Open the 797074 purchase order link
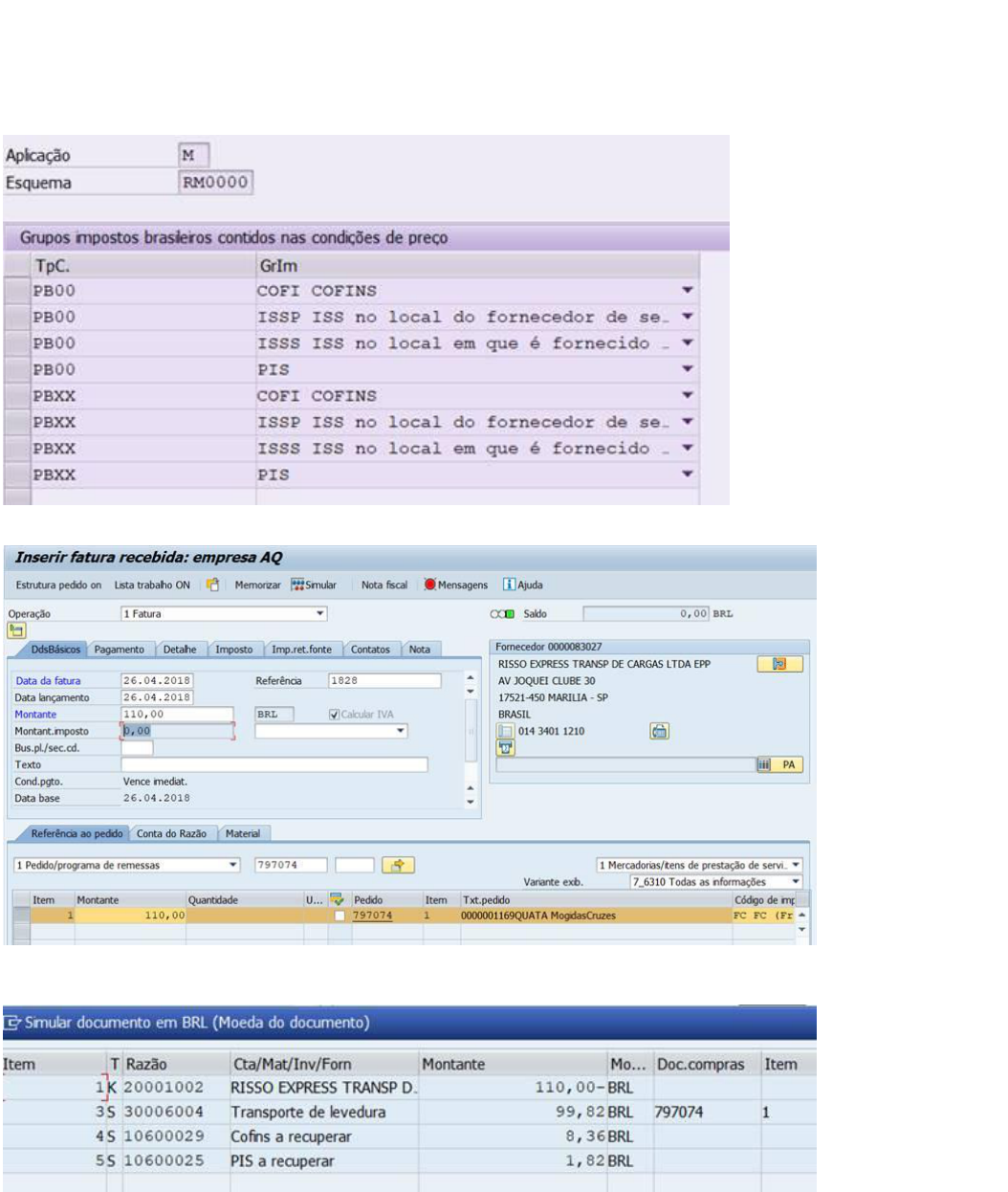1008x1192 pixels. [372, 916]
